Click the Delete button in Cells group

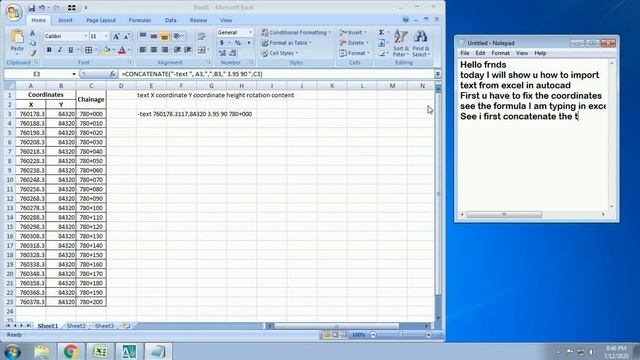[x=354, y=43]
